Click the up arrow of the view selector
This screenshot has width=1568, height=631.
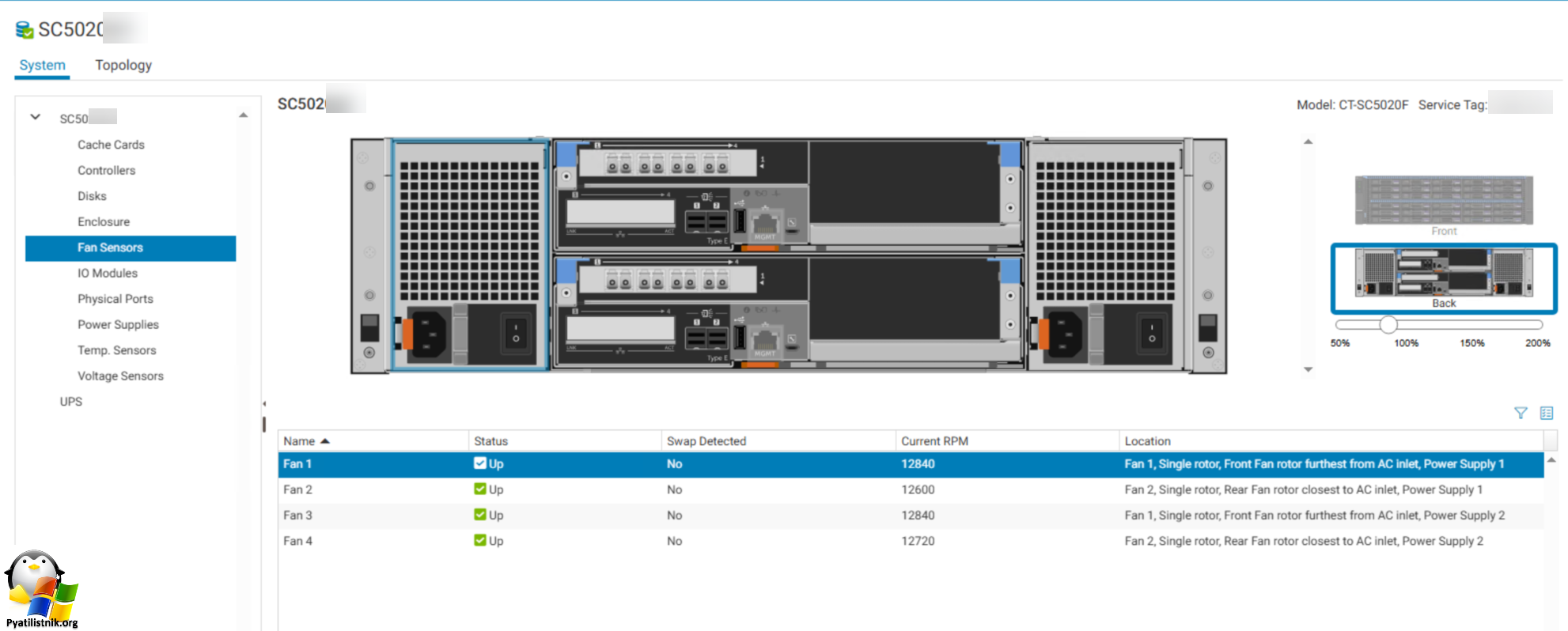pyautogui.click(x=1309, y=142)
